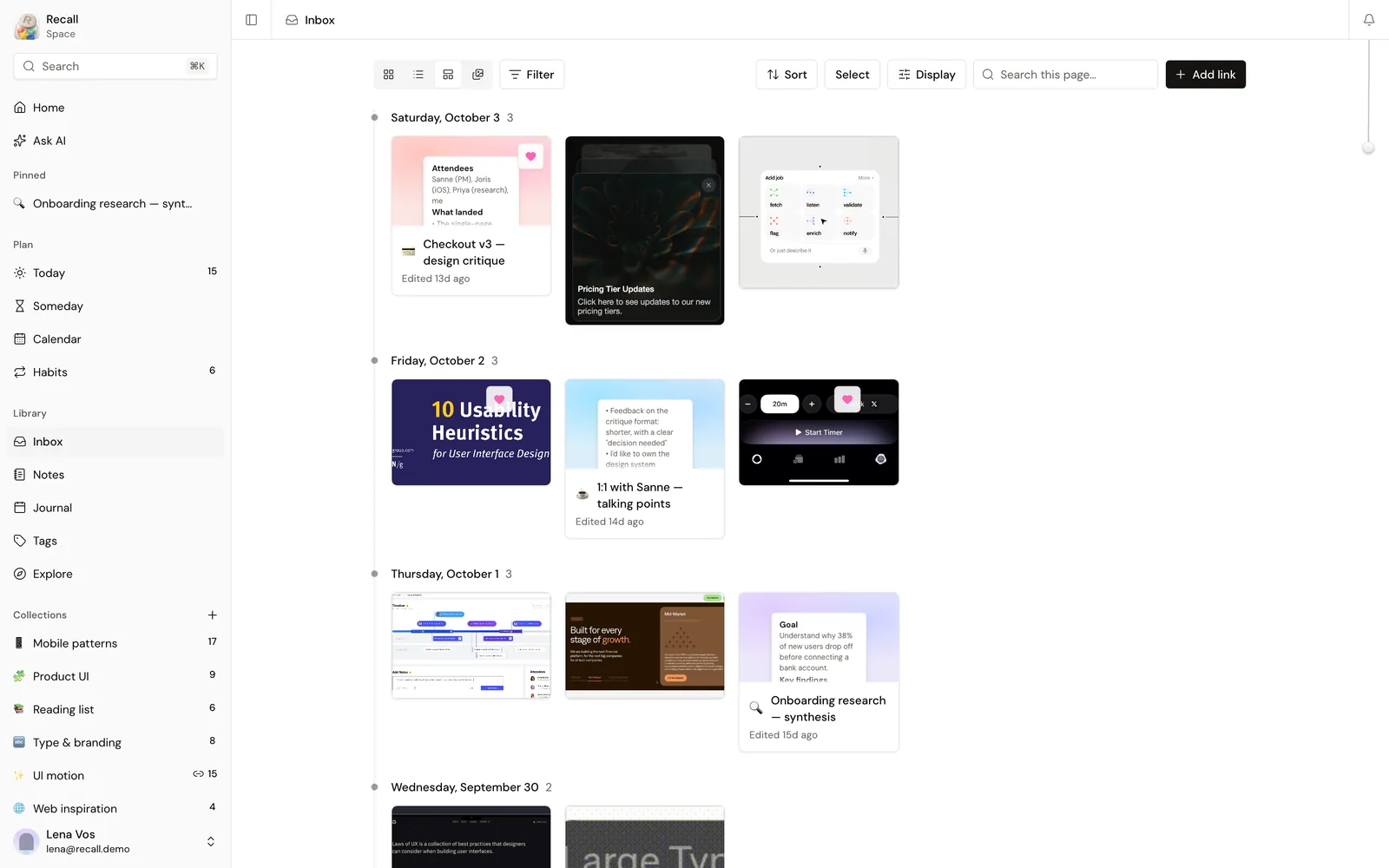Open the notifications bell
This screenshot has height=868, width=1389.
coord(1369,20)
